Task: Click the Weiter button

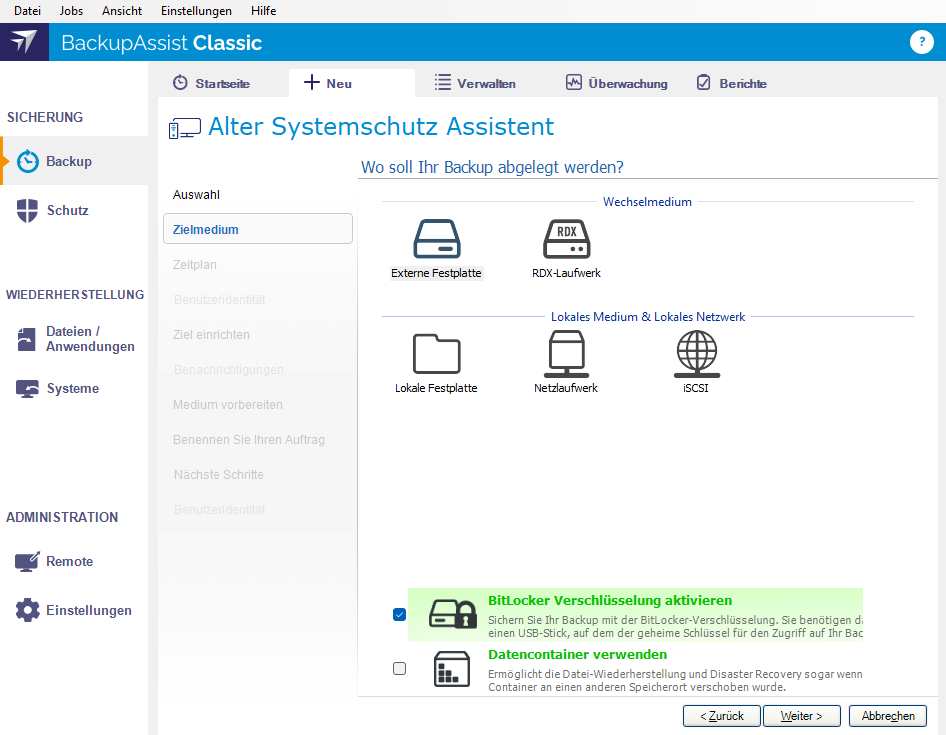Action: click(x=801, y=716)
